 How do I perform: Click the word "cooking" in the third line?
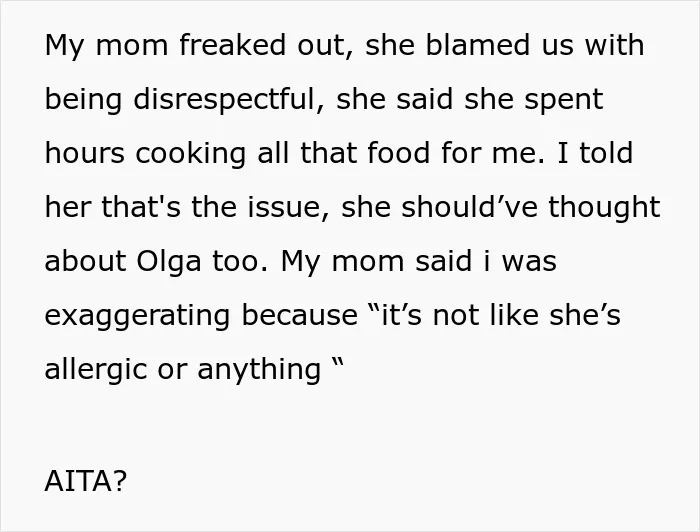point(191,154)
